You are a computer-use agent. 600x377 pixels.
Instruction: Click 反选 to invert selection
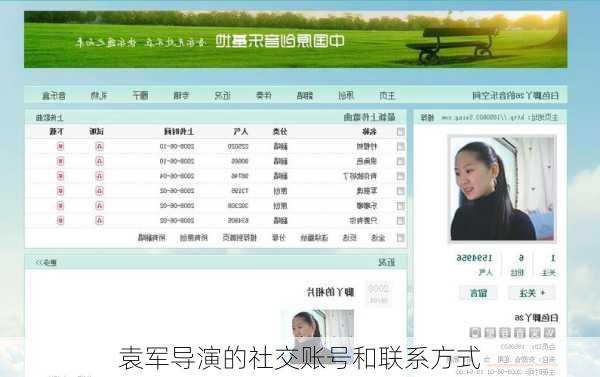coord(349,238)
